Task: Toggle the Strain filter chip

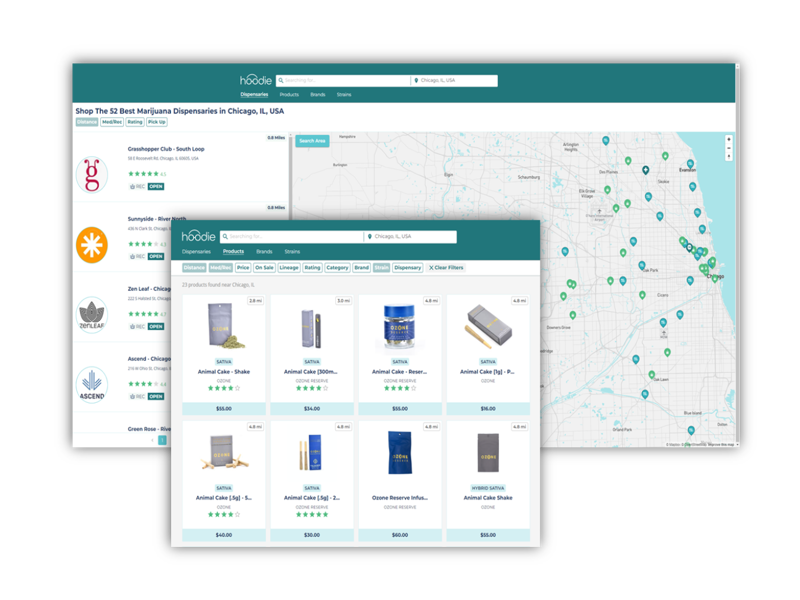Action: 381,267
